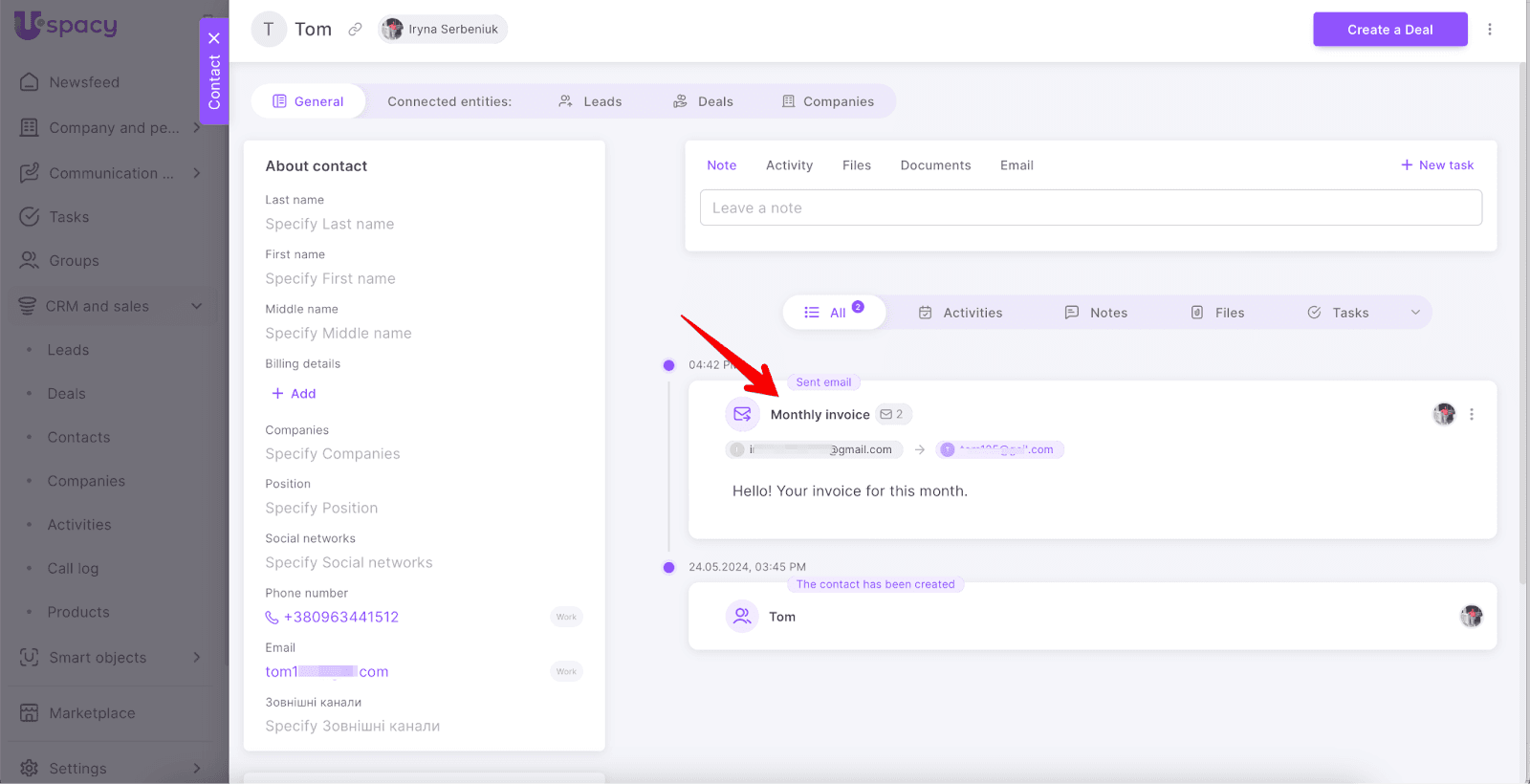Viewport: 1530px width, 784px height.
Task: Click the New task link
Action: tap(1437, 165)
